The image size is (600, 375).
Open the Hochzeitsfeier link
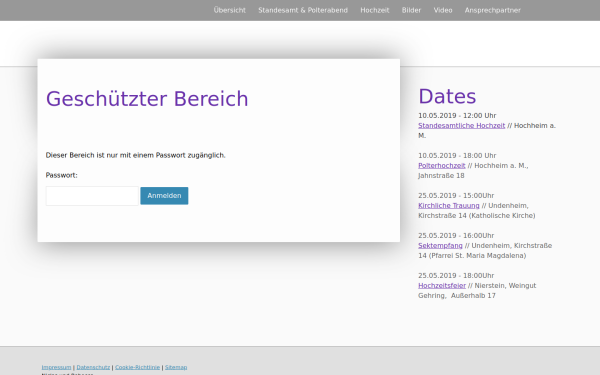point(442,285)
